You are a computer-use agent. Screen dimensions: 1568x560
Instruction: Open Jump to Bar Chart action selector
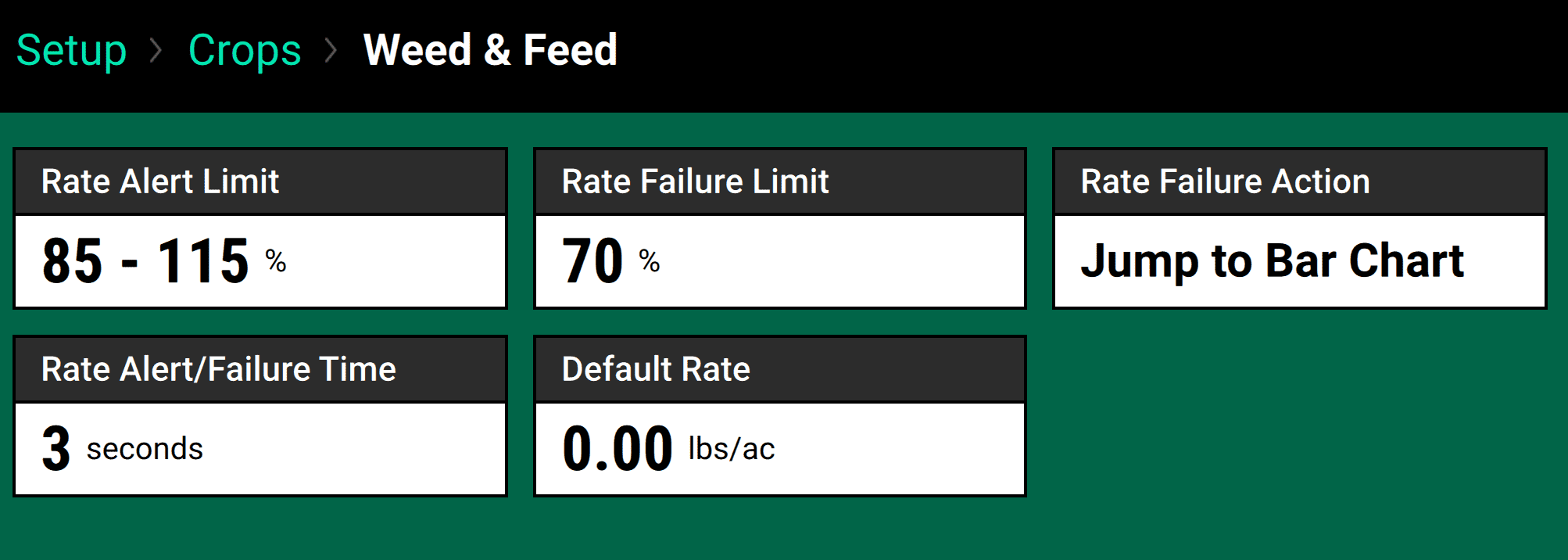pos(1272,260)
